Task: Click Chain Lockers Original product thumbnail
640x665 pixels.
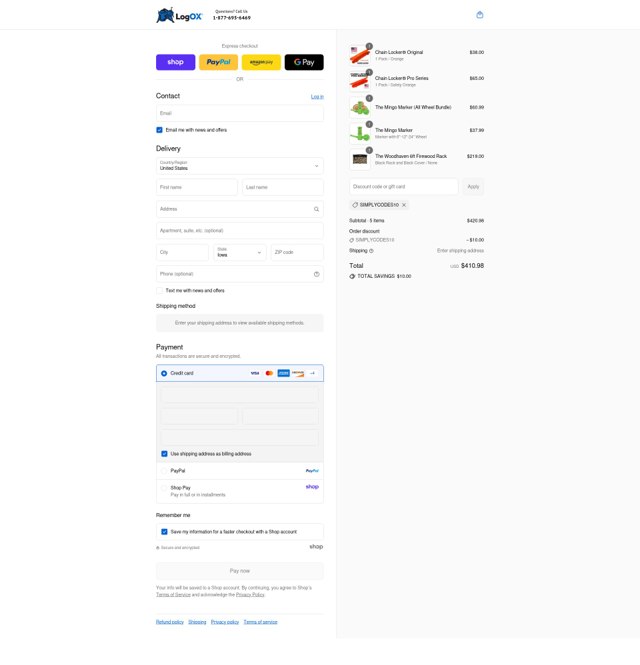Action: [360, 55]
